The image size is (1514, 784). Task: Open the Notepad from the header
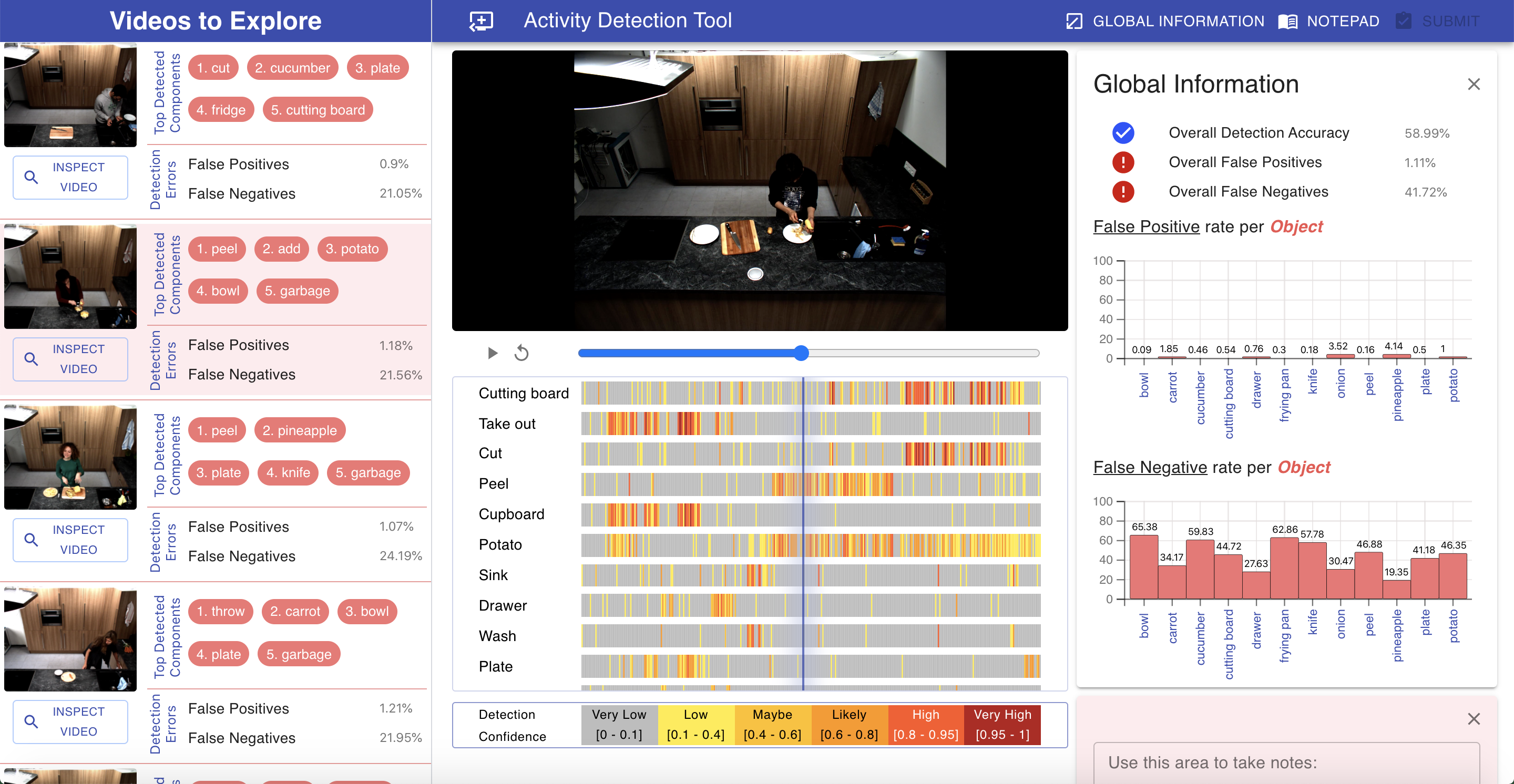tap(1329, 21)
